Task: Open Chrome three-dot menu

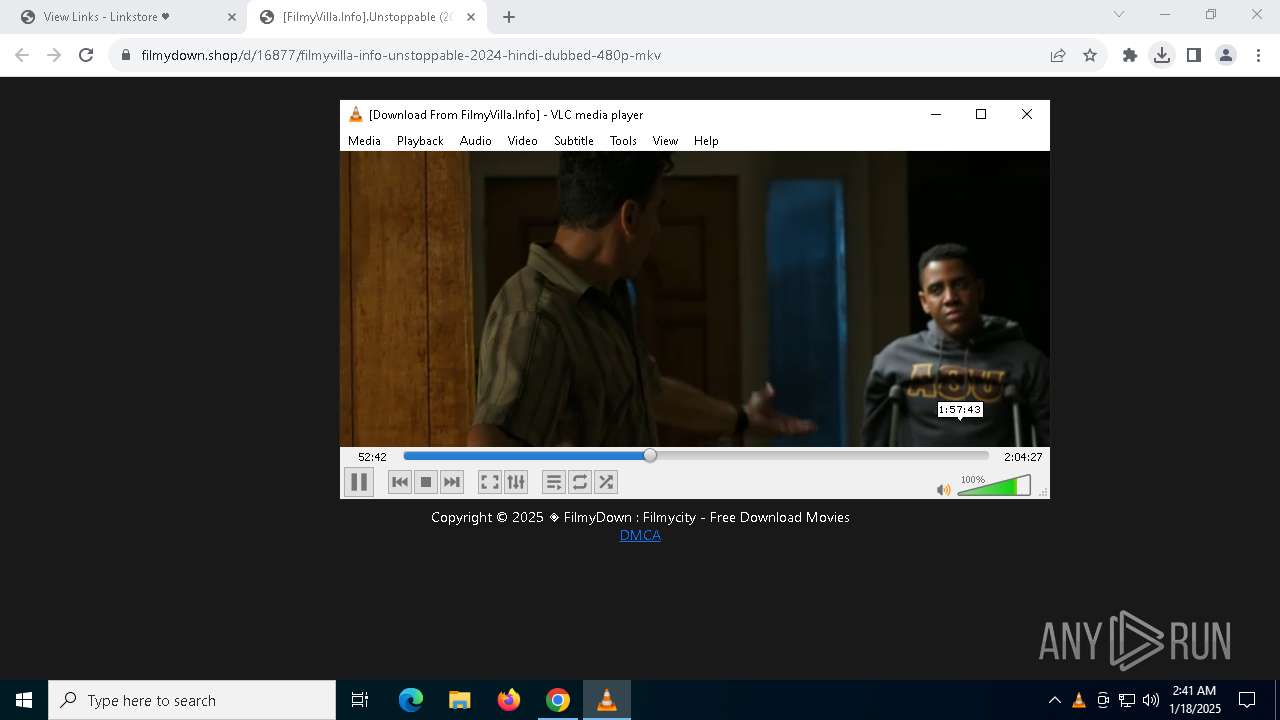Action: pos(1258,55)
